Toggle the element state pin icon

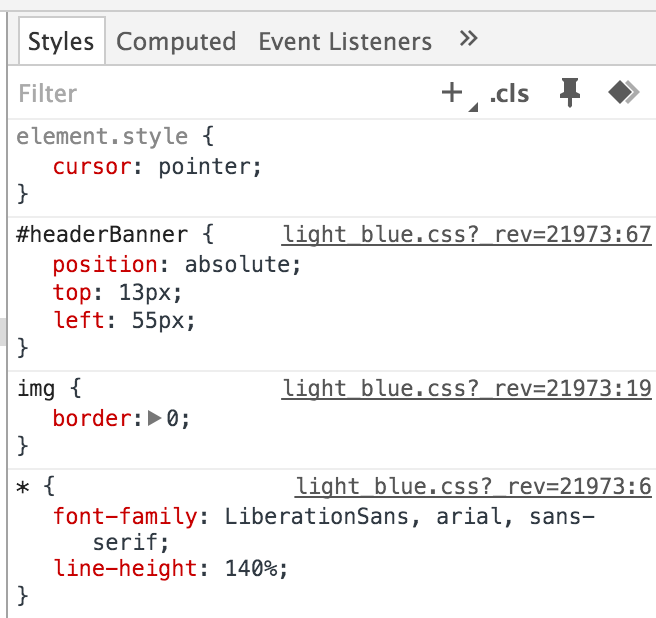[x=570, y=93]
